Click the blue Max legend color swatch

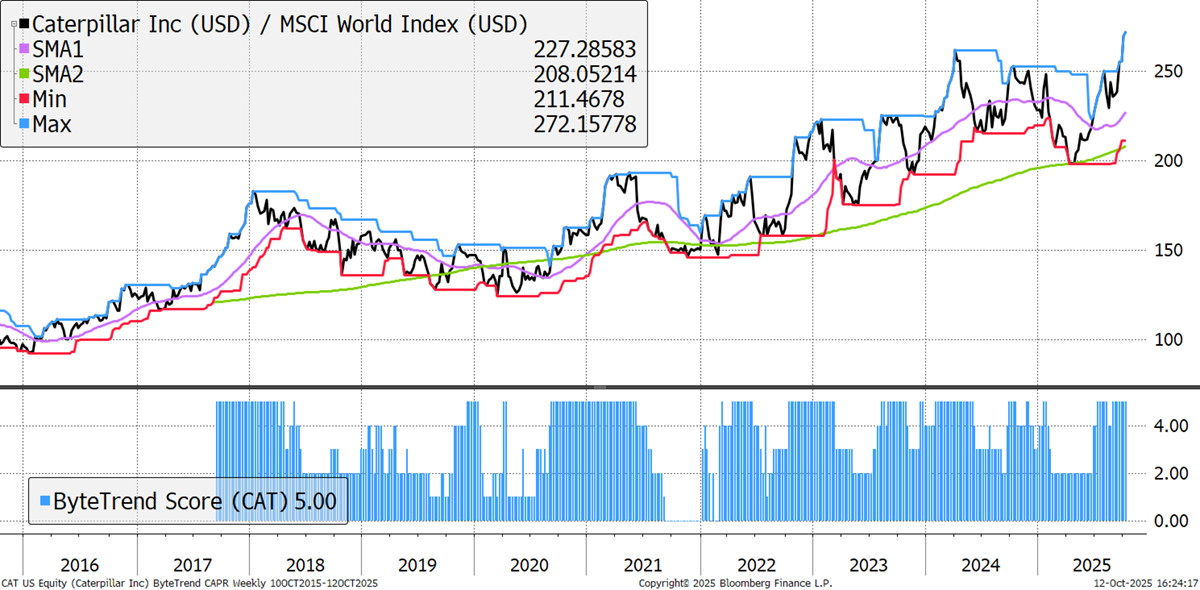tap(23, 124)
